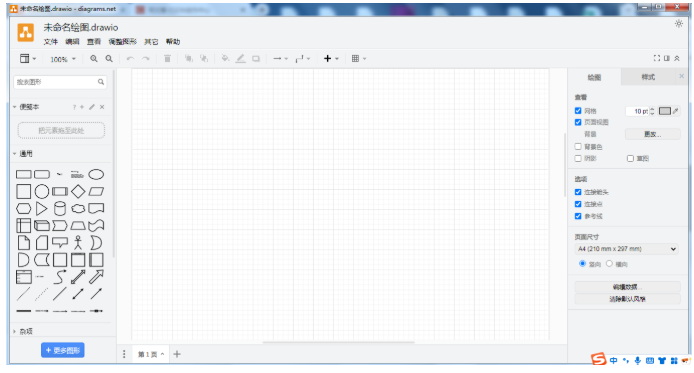
Task: Open the A4 page size dropdown
Action: pos(626,249)
